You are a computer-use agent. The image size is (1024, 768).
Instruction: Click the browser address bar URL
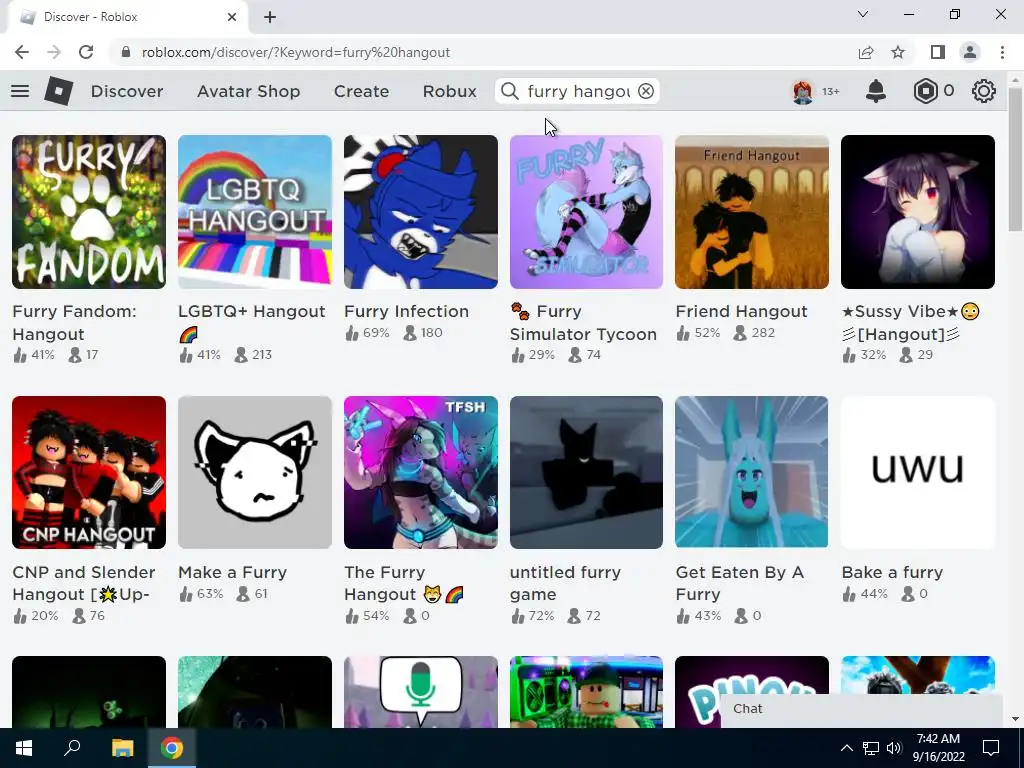[296, 52]
